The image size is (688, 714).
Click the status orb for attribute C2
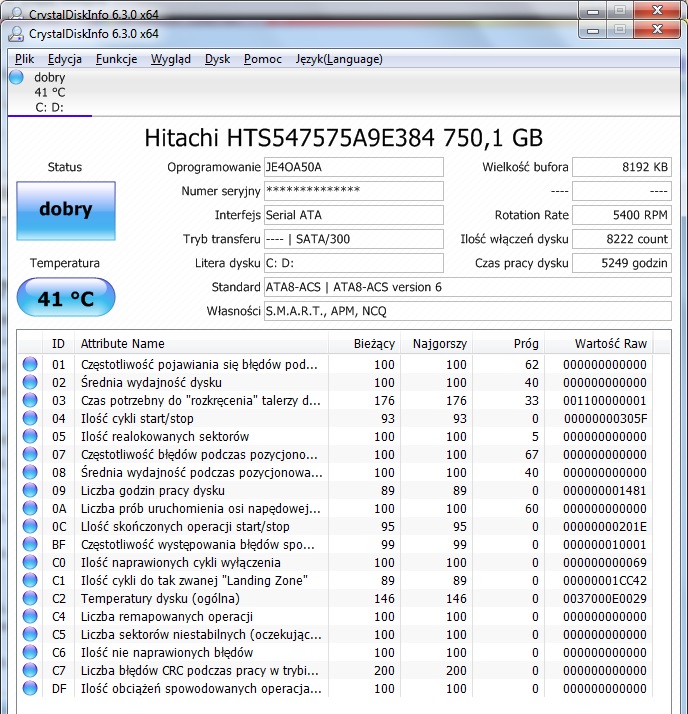[x=30, y=598]
